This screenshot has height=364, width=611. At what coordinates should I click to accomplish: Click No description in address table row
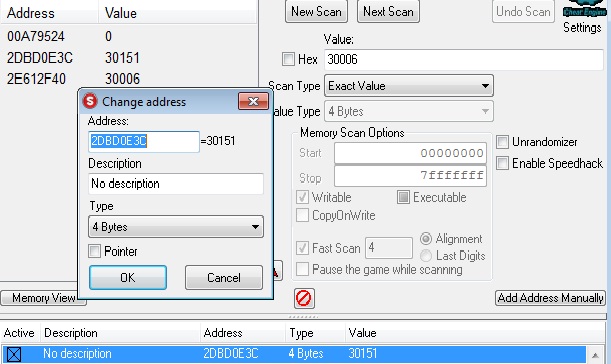coord(77,354)
